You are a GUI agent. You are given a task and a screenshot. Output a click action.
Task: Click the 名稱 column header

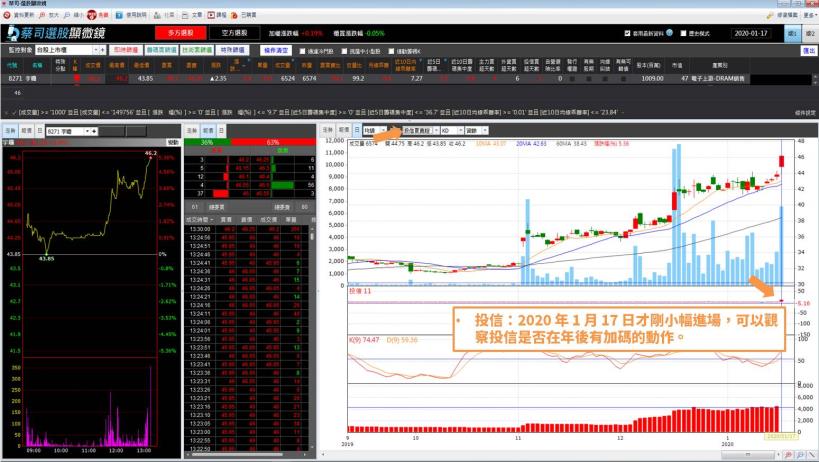pos(37,65)
